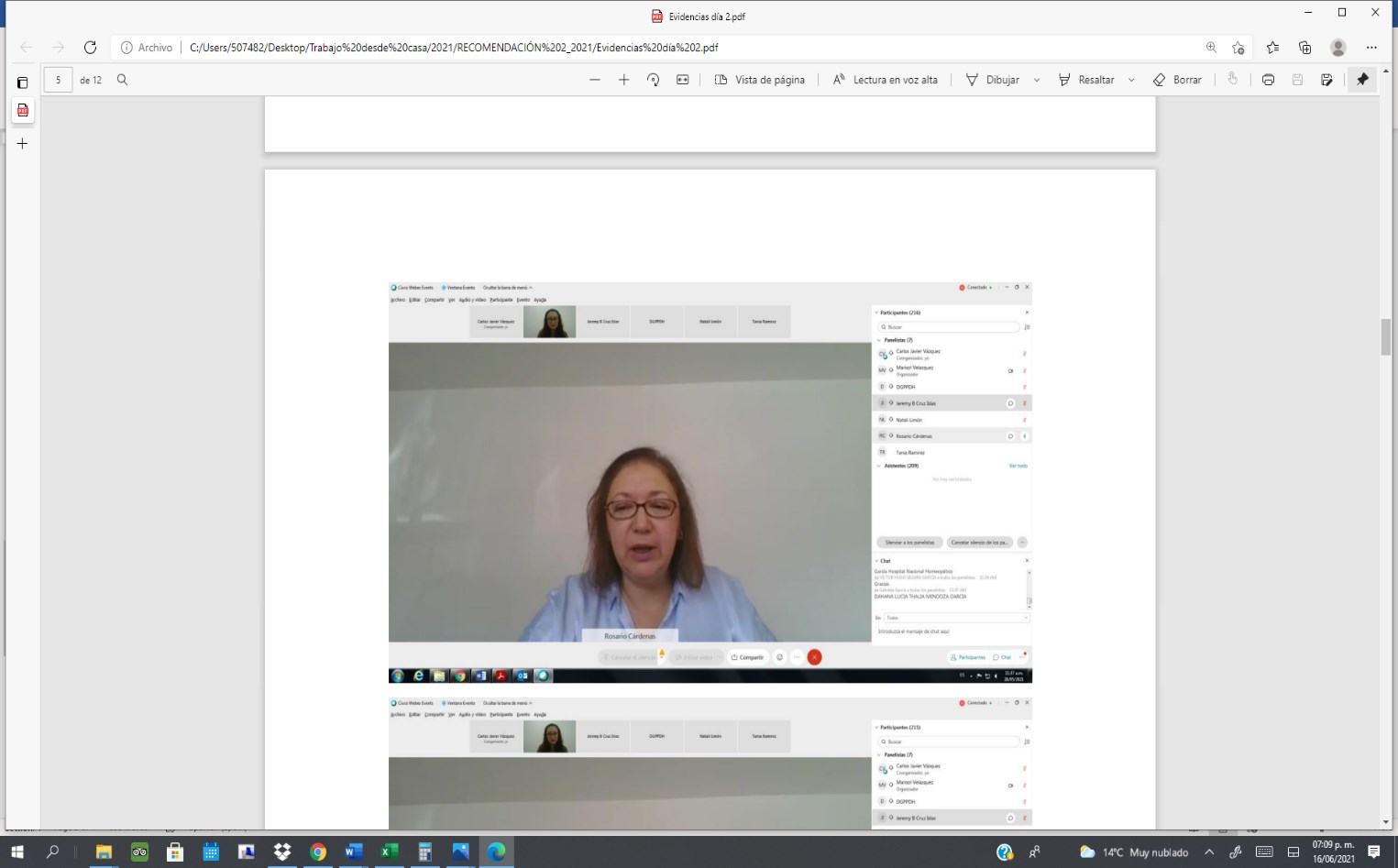Select the Evidencias día 2.pdf tab

tap(22, 110)
